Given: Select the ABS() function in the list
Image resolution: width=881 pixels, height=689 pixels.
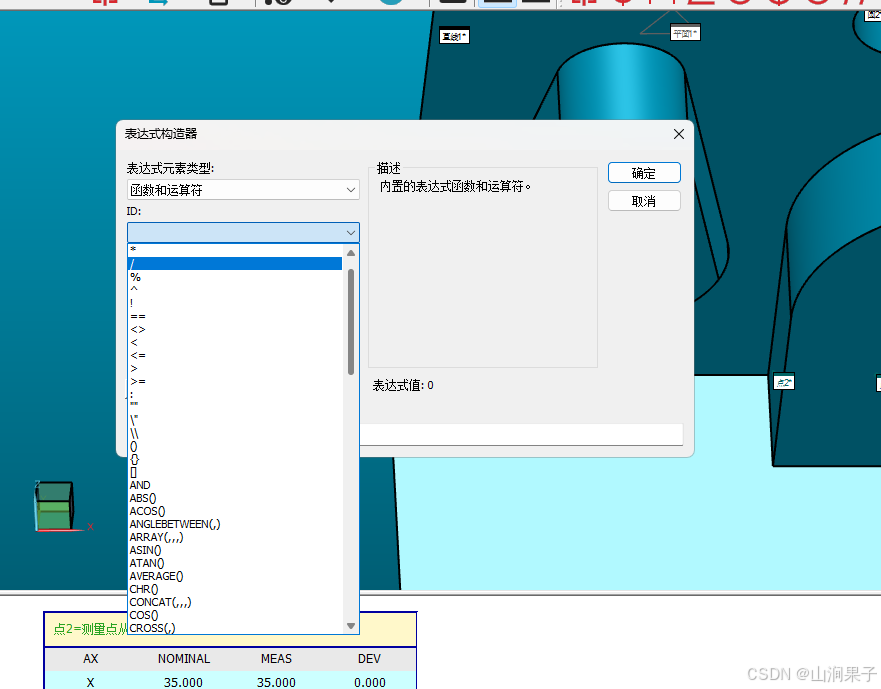Looking at the screenshot, I should (142, 497).
